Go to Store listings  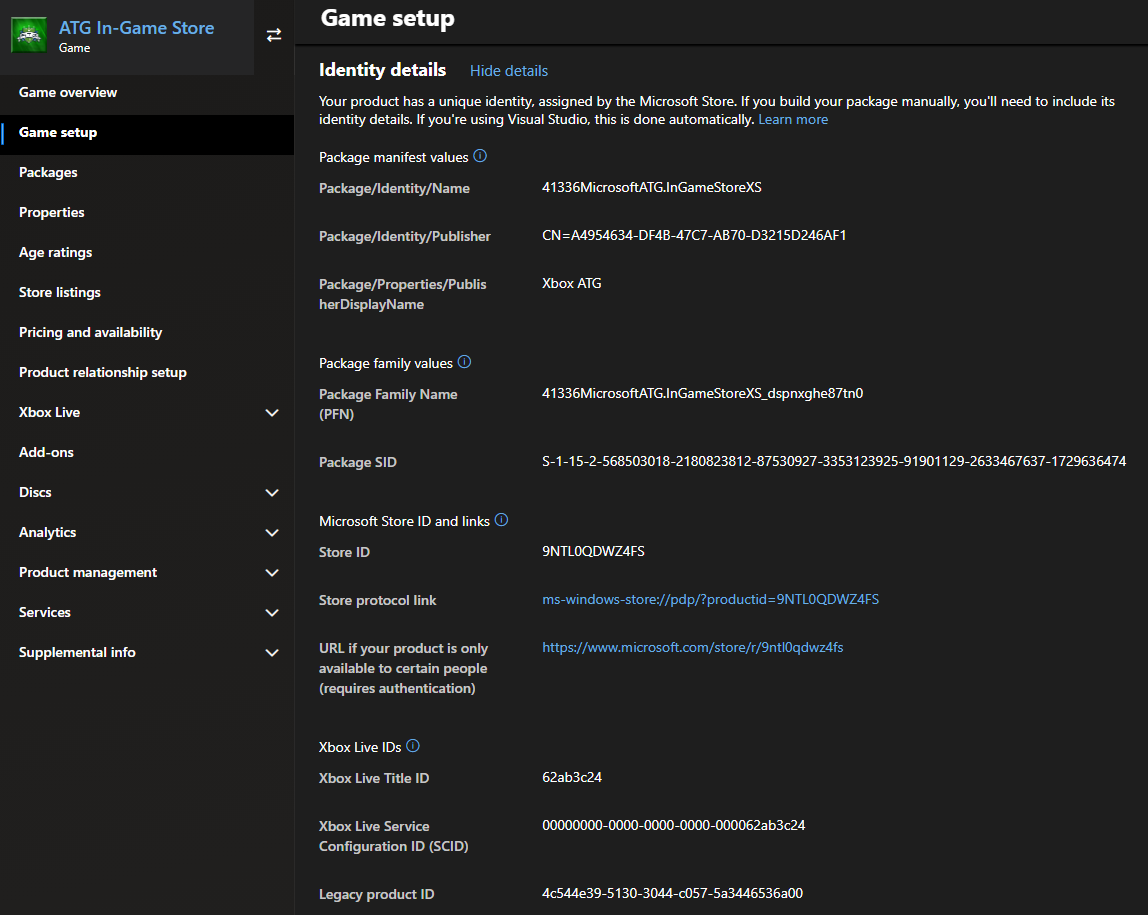coord(59,292)
